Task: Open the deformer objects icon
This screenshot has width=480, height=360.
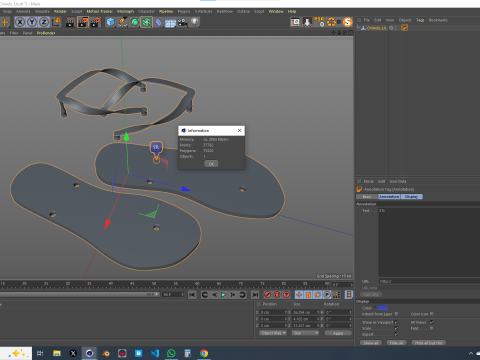Action: [x=159, y=22]
